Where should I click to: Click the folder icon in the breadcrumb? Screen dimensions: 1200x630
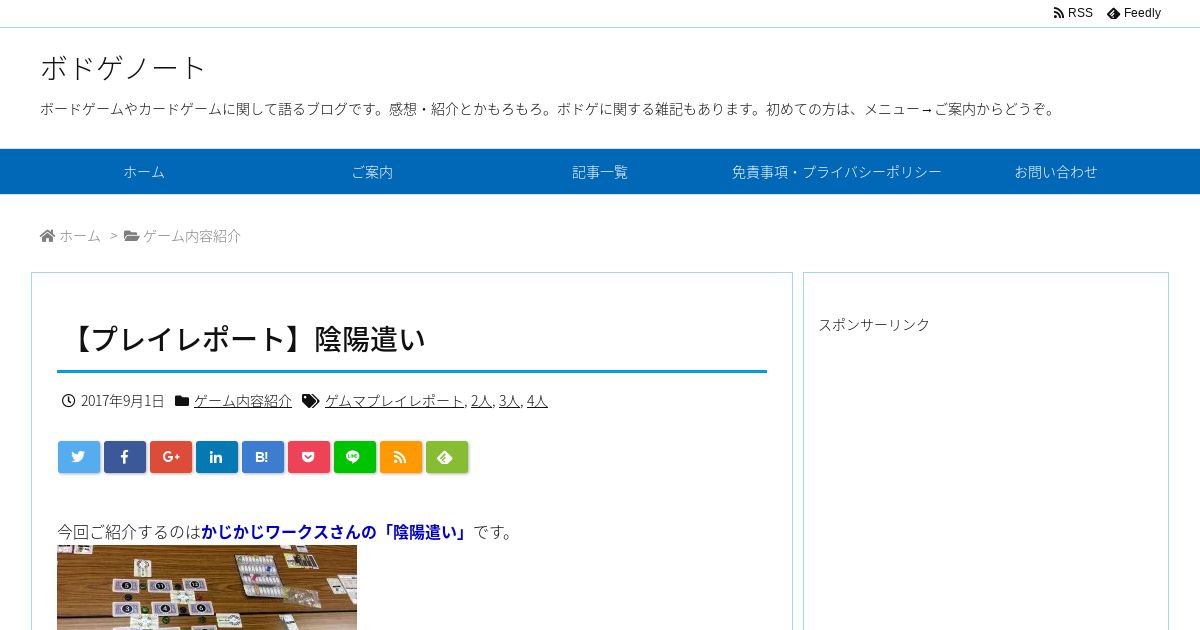[x=131, y=236]
